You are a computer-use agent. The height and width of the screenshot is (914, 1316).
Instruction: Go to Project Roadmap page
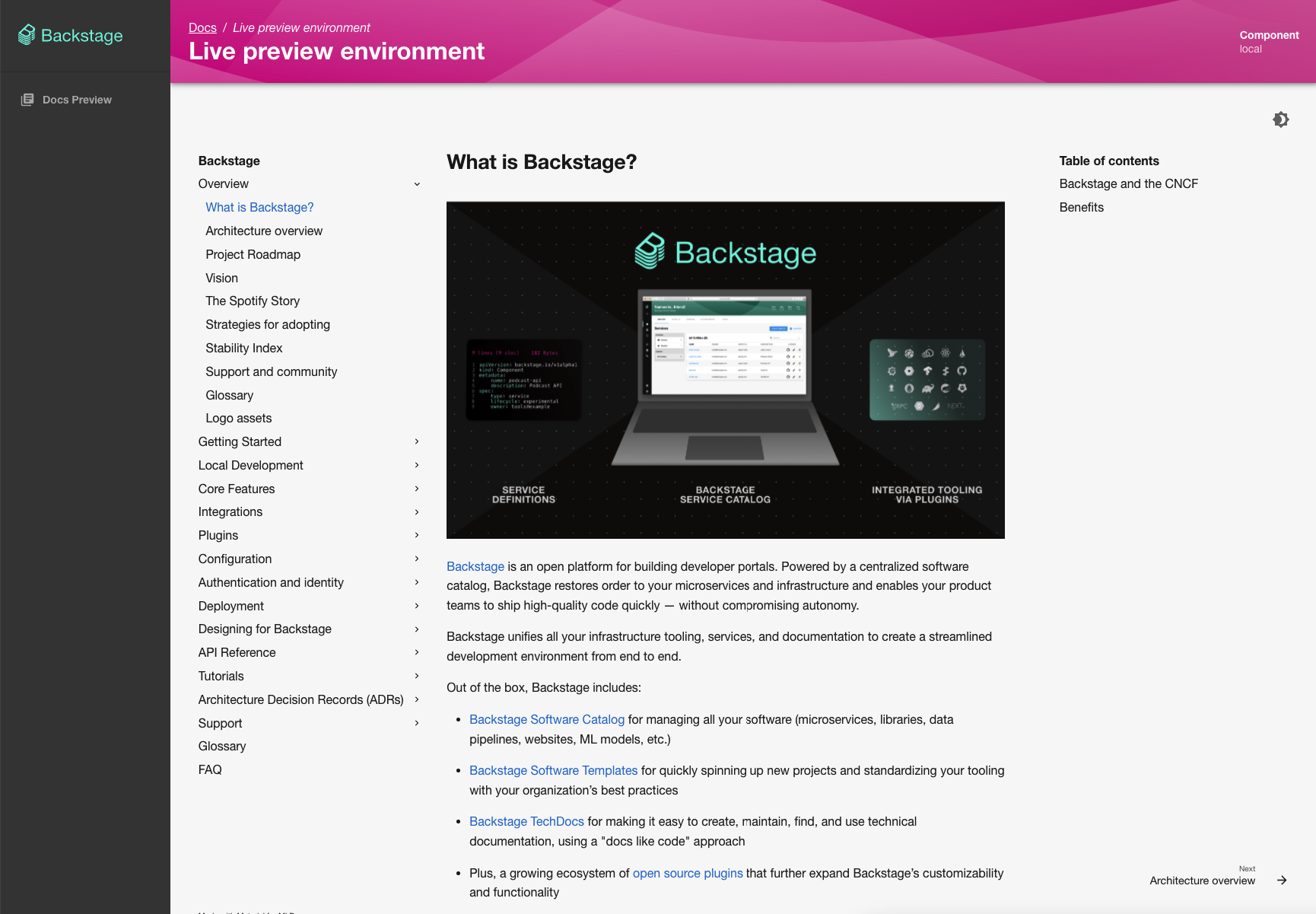click(x=253, y=255)
